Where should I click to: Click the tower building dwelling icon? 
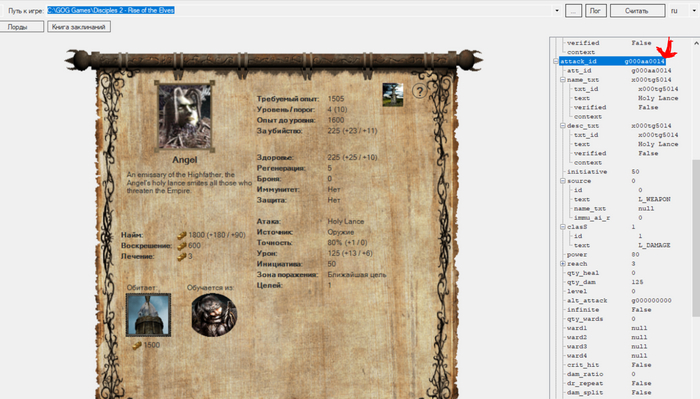coord(148,315)
